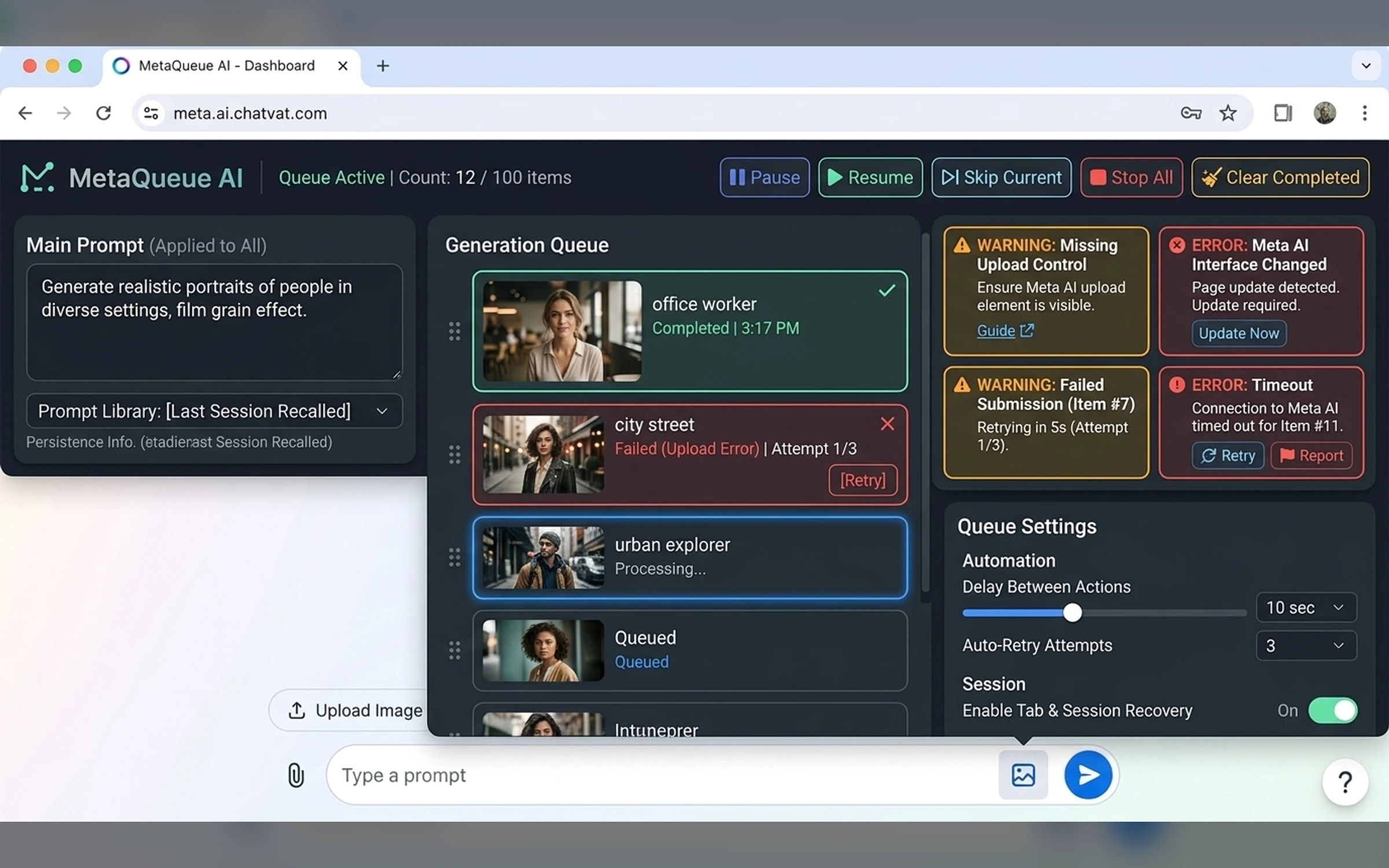The image size is (1389, 868).
Task: Report the Timeout error
Action: tap(1311, 456)
